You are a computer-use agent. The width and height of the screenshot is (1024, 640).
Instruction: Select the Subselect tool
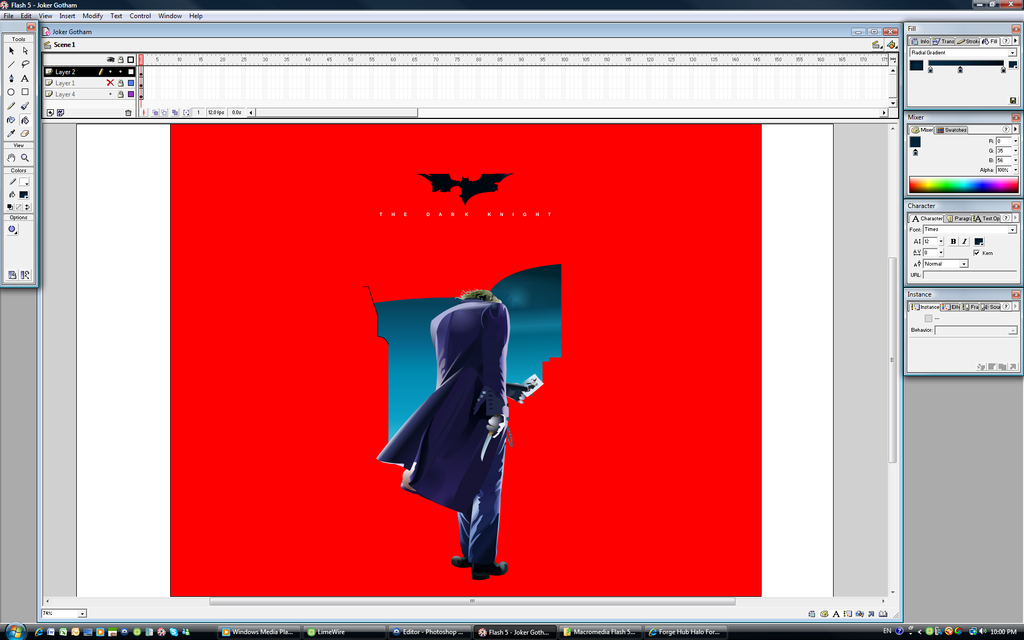(x=25, y=50)
